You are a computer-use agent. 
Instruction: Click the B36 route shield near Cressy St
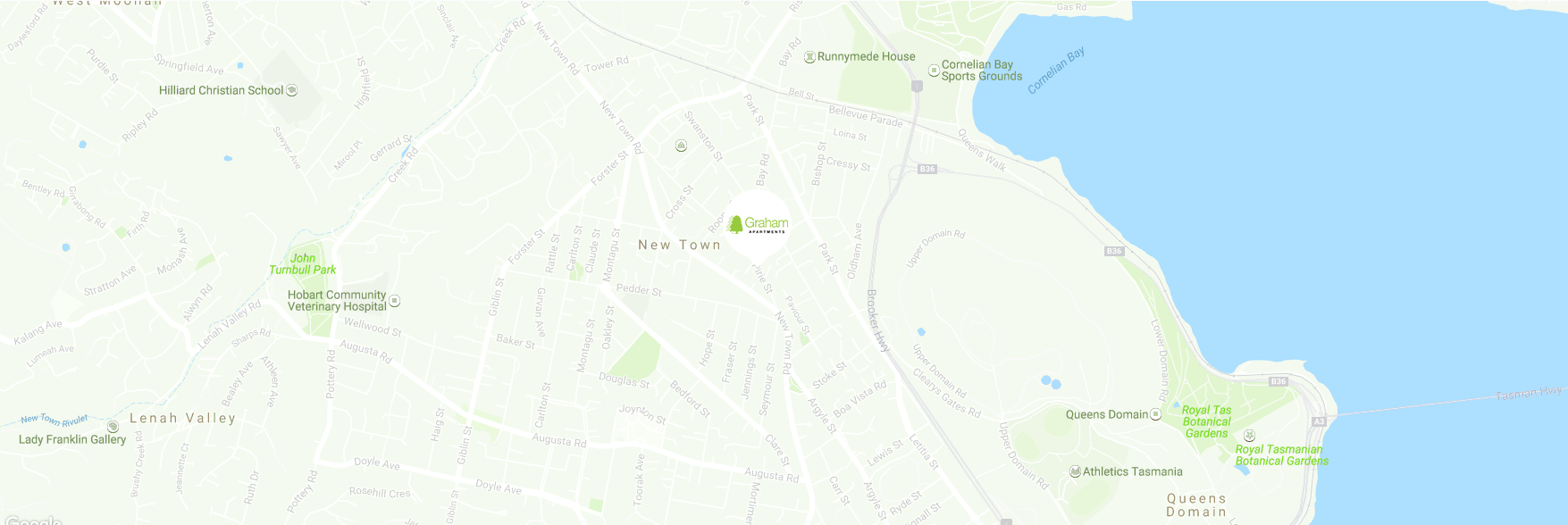pos(927,169)
